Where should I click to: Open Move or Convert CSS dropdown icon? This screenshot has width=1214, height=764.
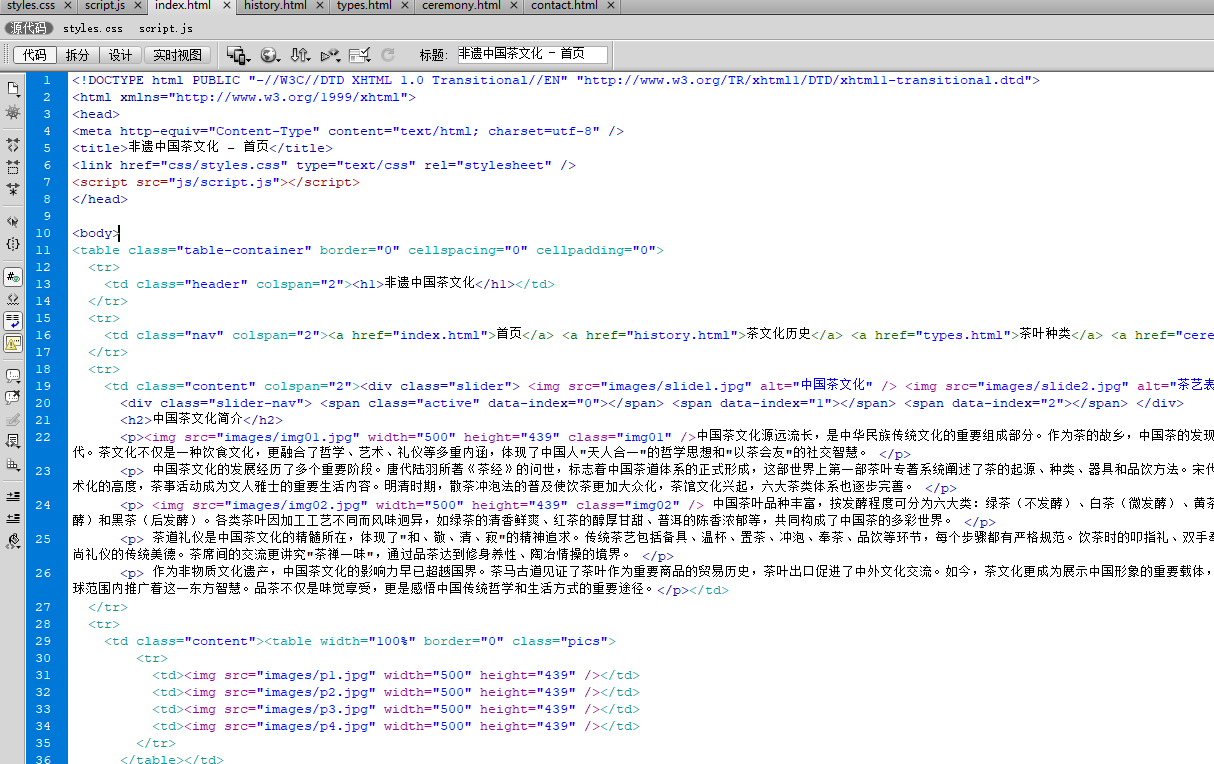point(13,464)
